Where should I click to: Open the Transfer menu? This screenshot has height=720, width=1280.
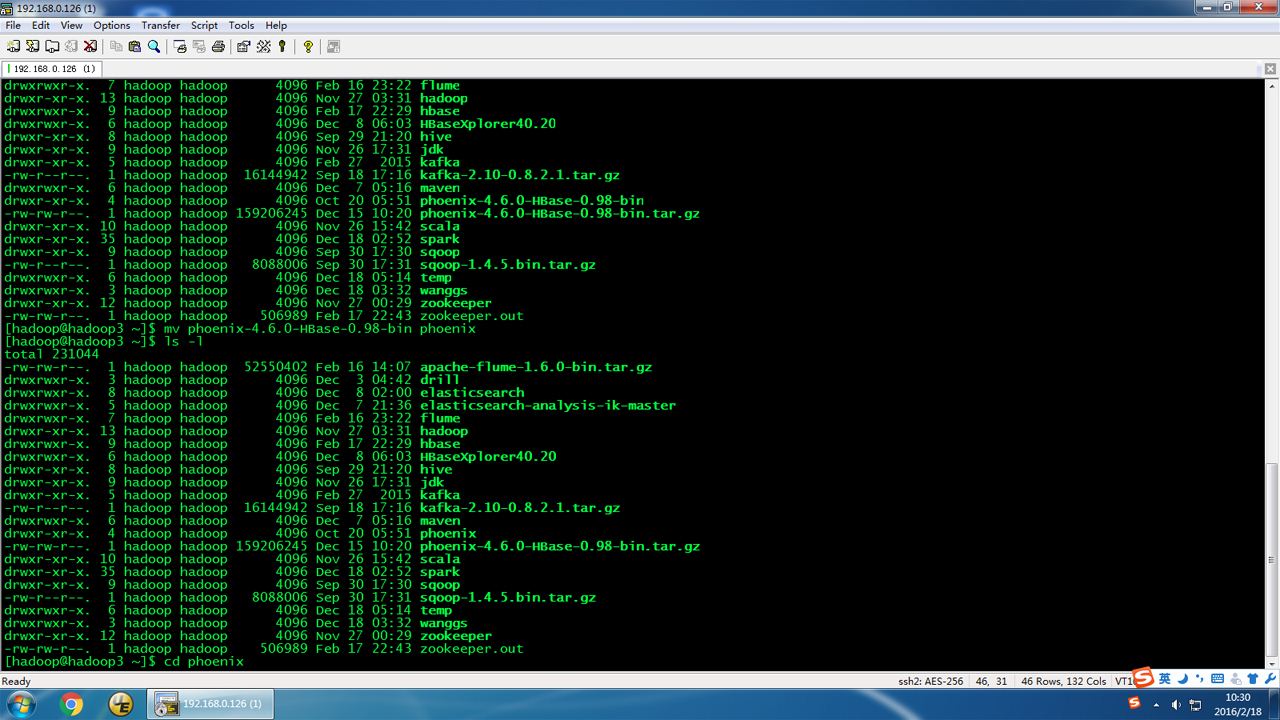click(161, 25)
